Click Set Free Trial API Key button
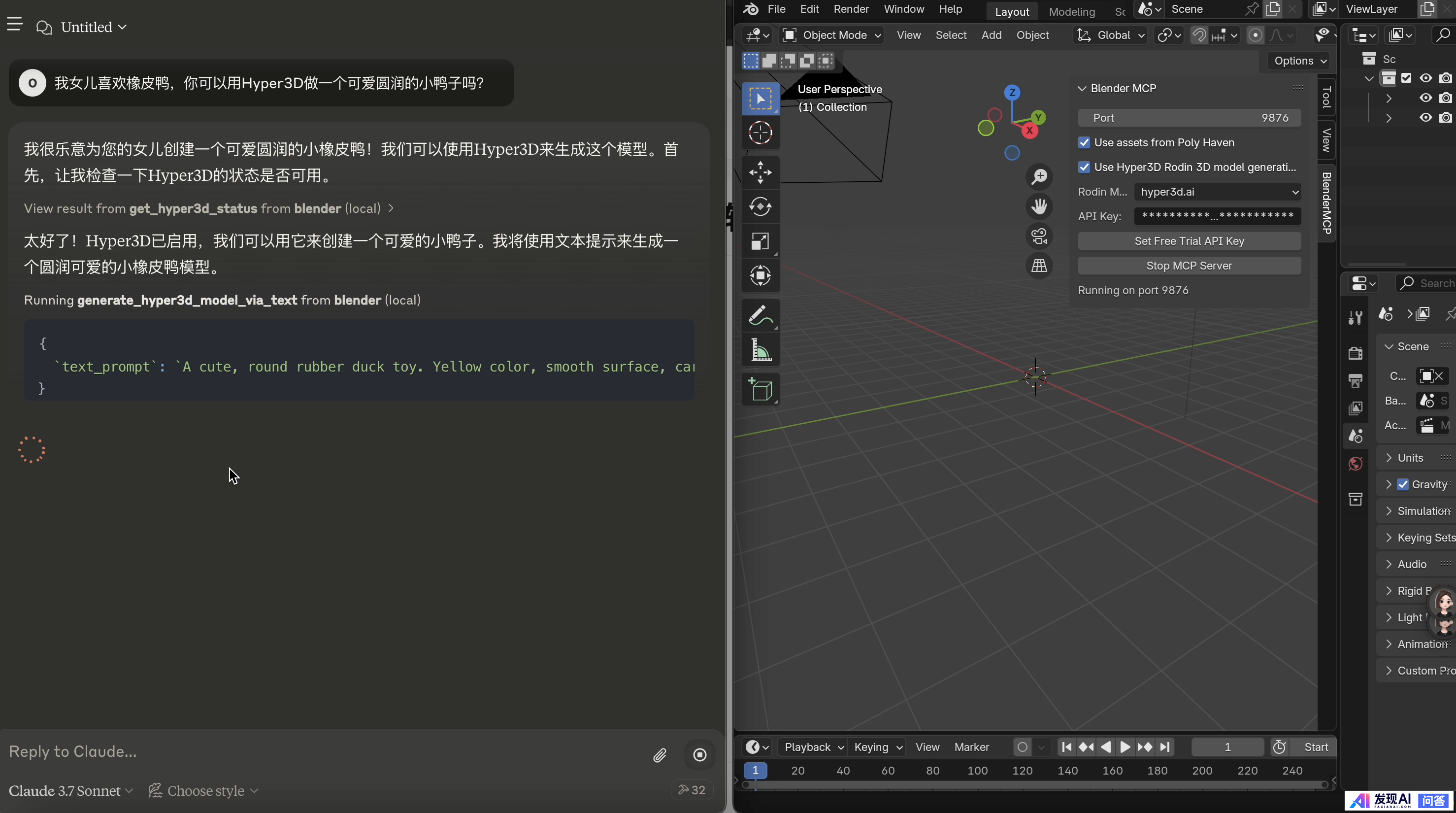1456x813 pixels. pyautogui.click(x=1189, y=241)
